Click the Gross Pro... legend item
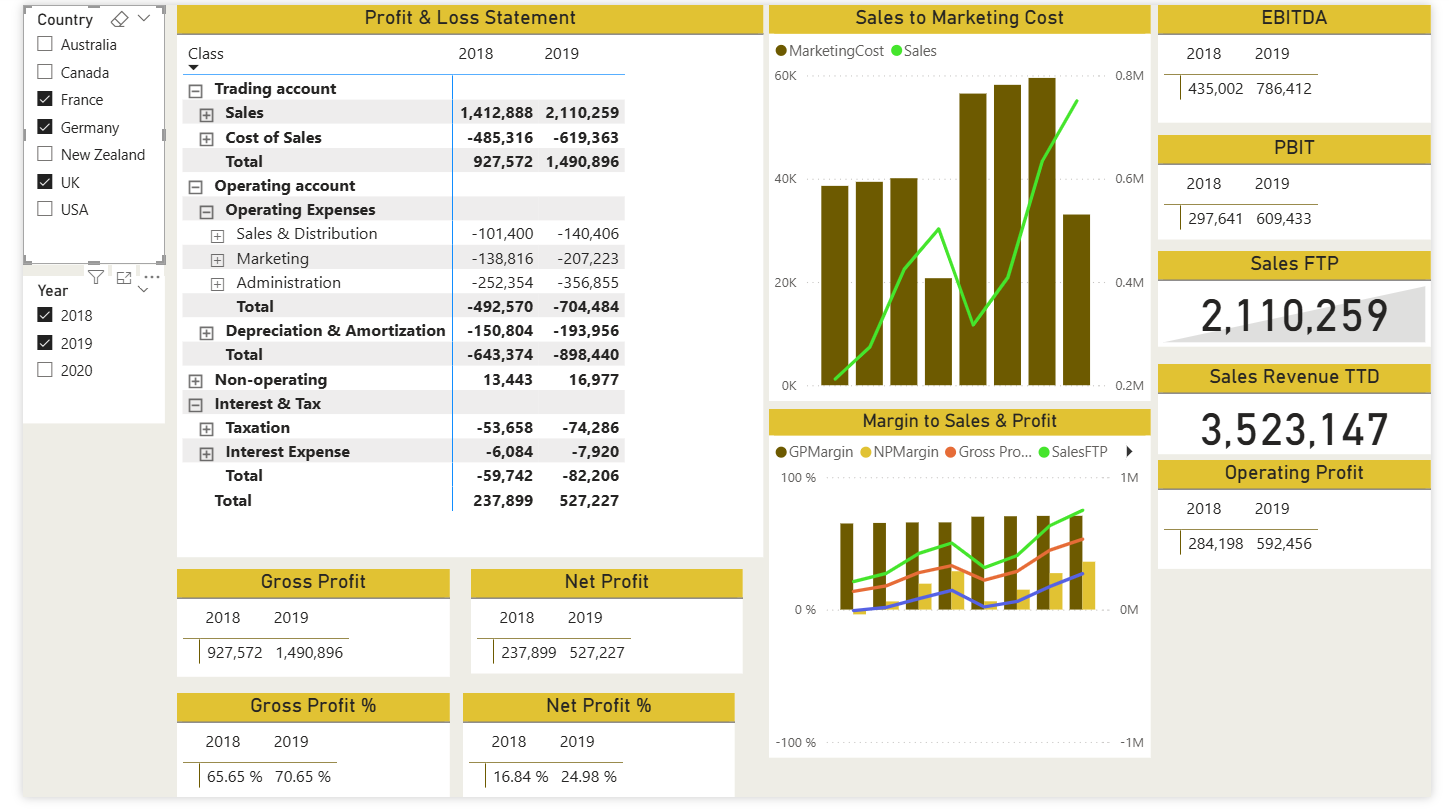 tap(988, 452)
